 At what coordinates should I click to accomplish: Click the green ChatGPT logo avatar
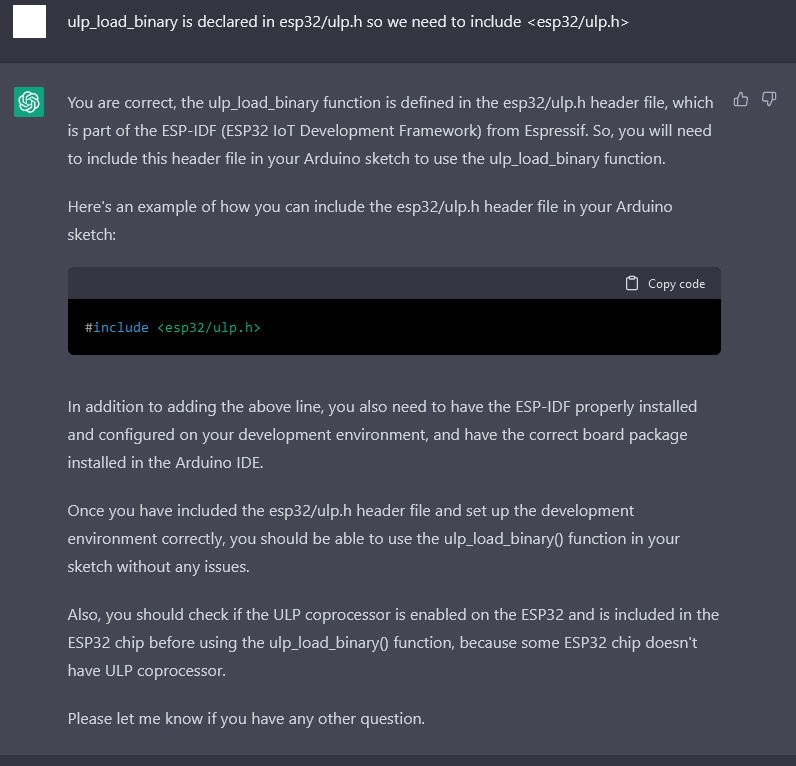click(29, 102)
